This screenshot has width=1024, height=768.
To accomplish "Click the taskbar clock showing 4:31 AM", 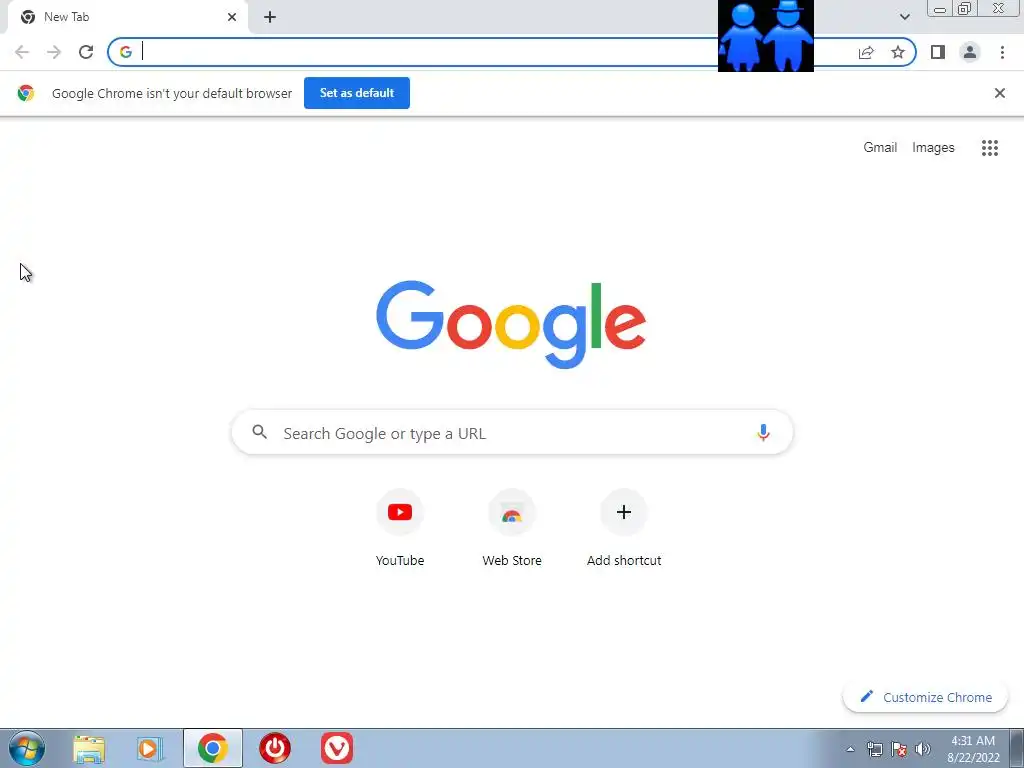I will click(973, 749).
